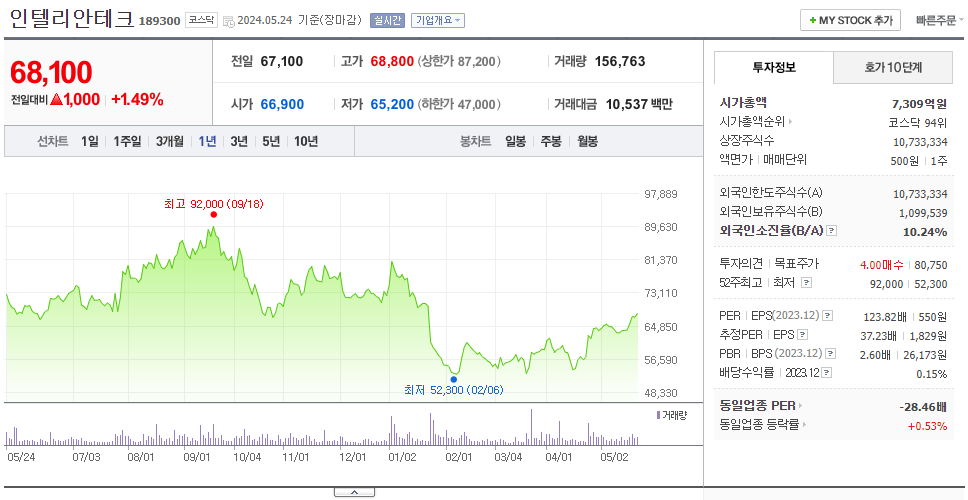The height and width of the screenshot is (500, 968).
Task: Open help icon next to PER EPS(2023.12)
Action: pos(827,316)
